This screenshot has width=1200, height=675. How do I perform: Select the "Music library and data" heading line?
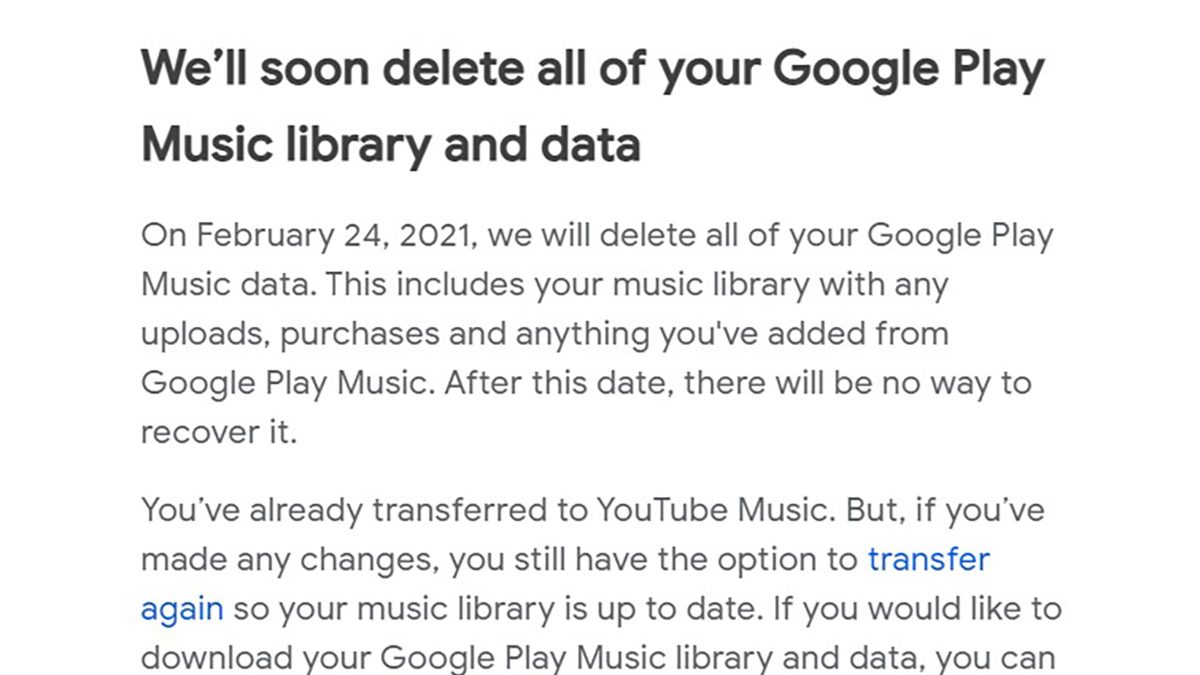tap(390, 145)
